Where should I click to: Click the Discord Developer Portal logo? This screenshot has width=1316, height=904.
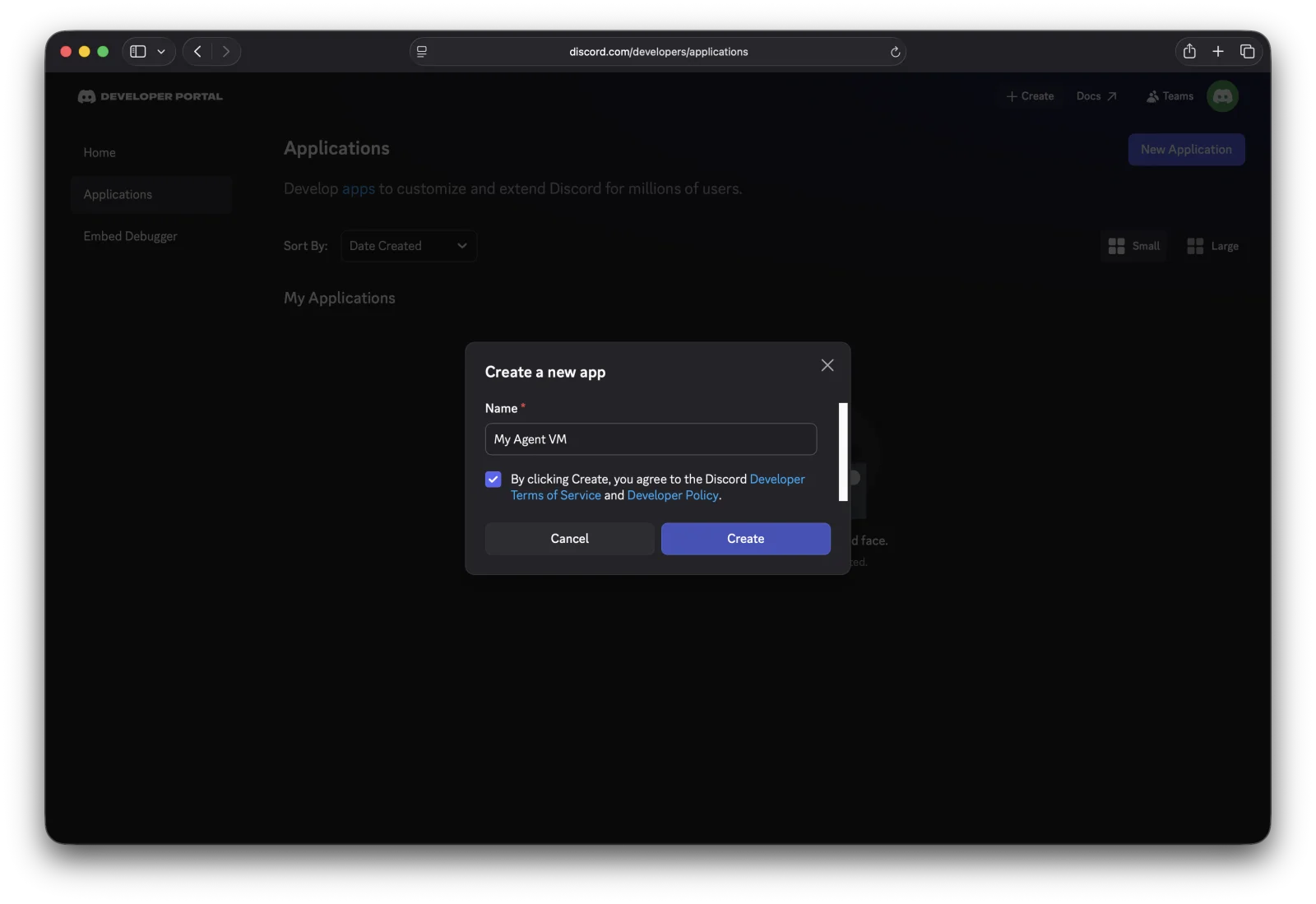point(151,96)
